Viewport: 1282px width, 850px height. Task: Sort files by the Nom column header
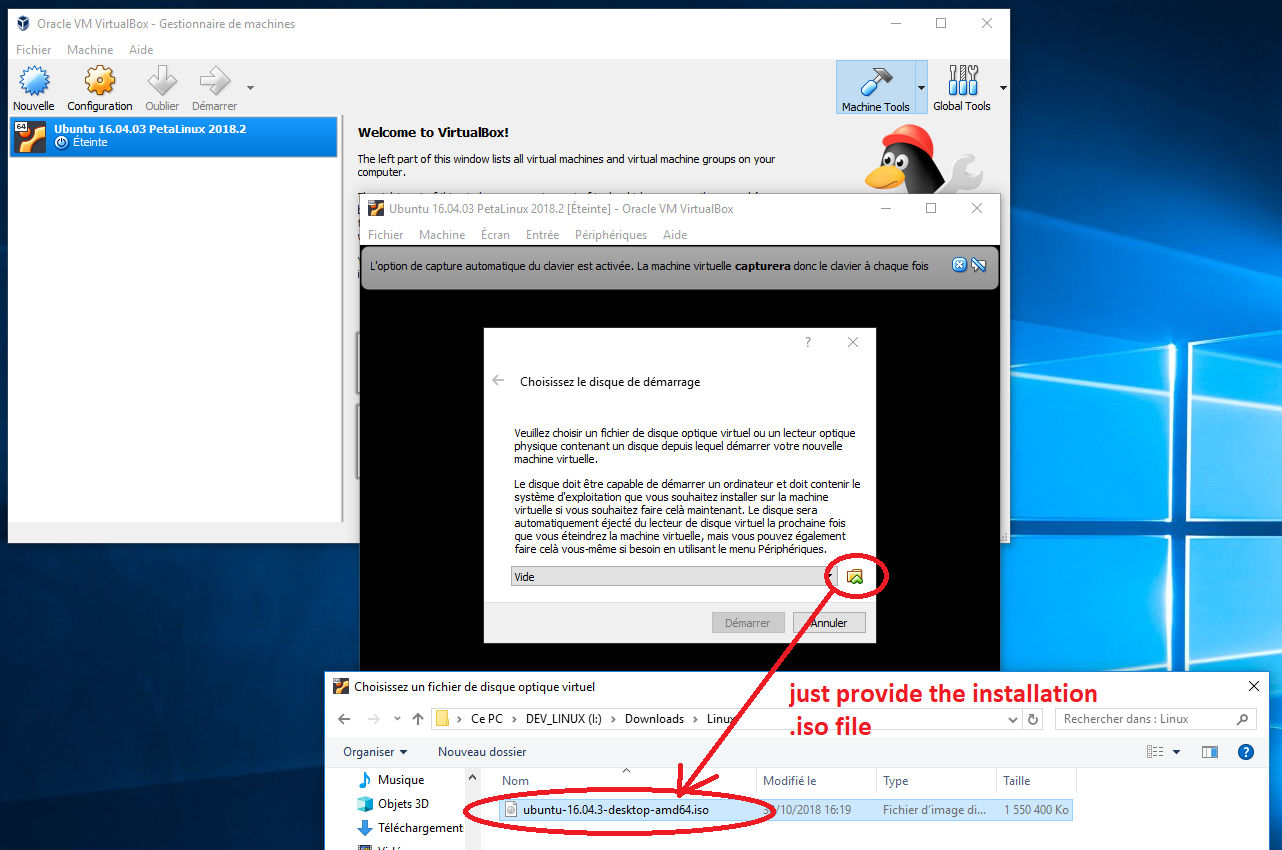626,781
